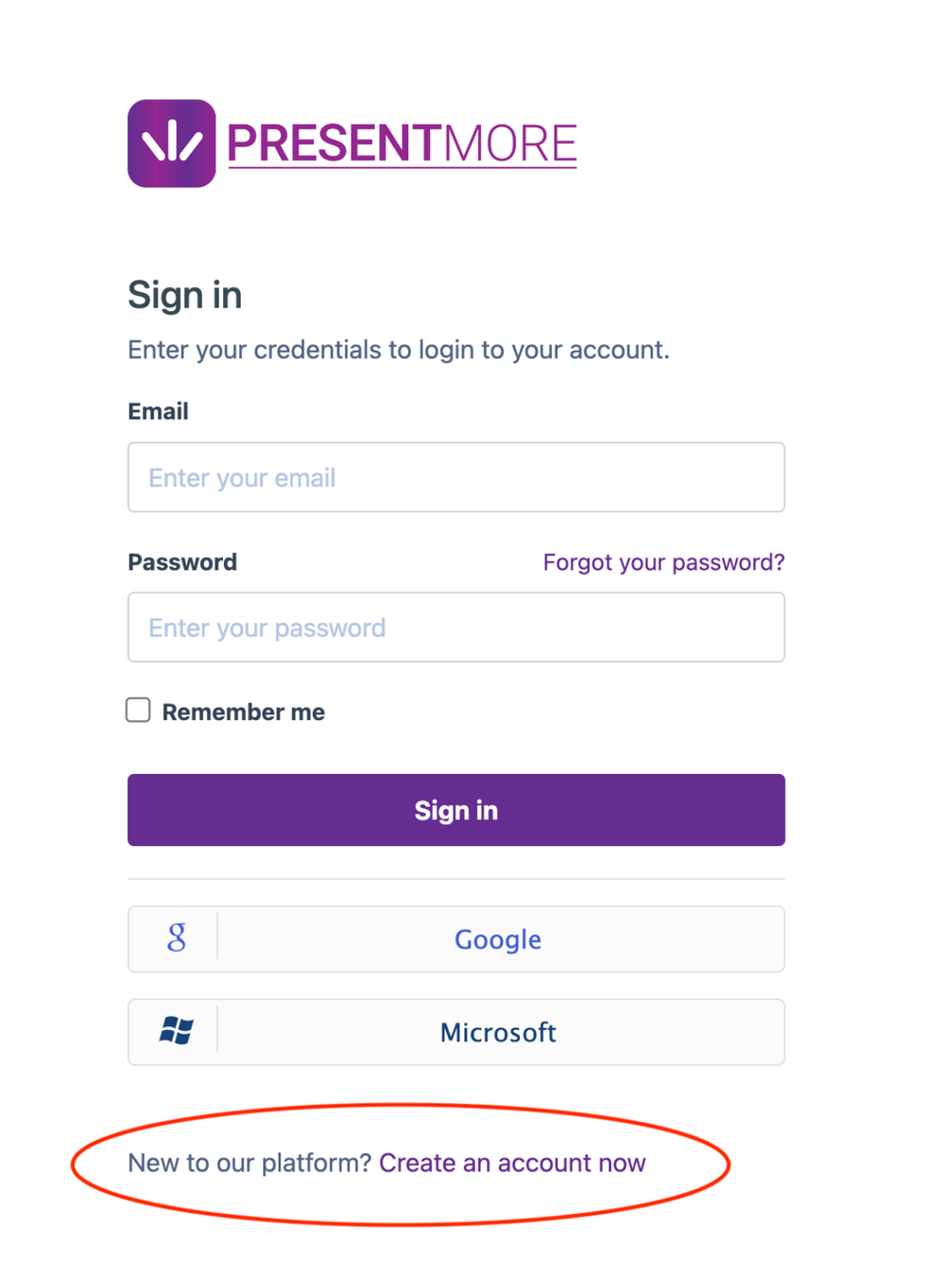Image resolution: width=945 pixels, height=1288 pixels.
Task: Click the Sign in heading
Action: [185, 295]
